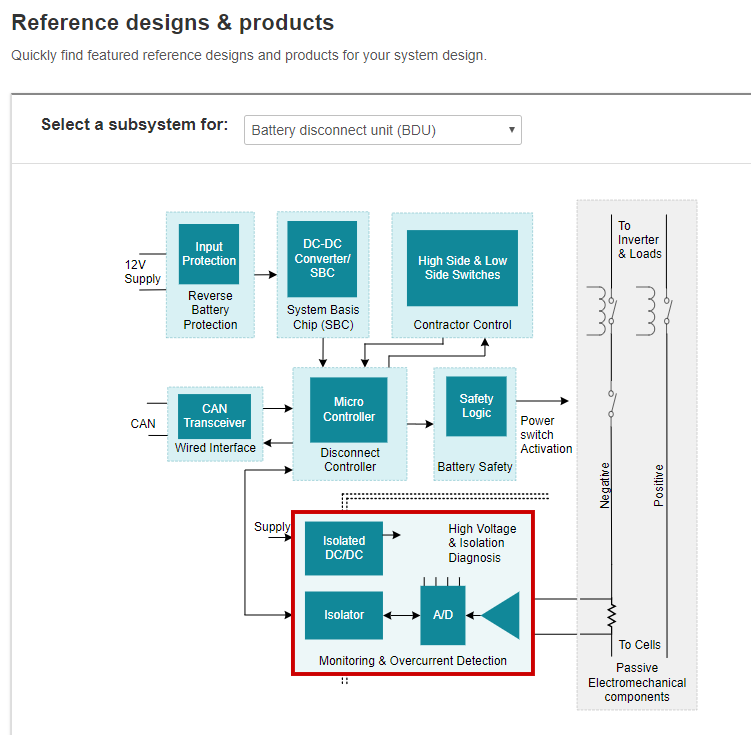Click the Input Protection block

click(209, 254)
